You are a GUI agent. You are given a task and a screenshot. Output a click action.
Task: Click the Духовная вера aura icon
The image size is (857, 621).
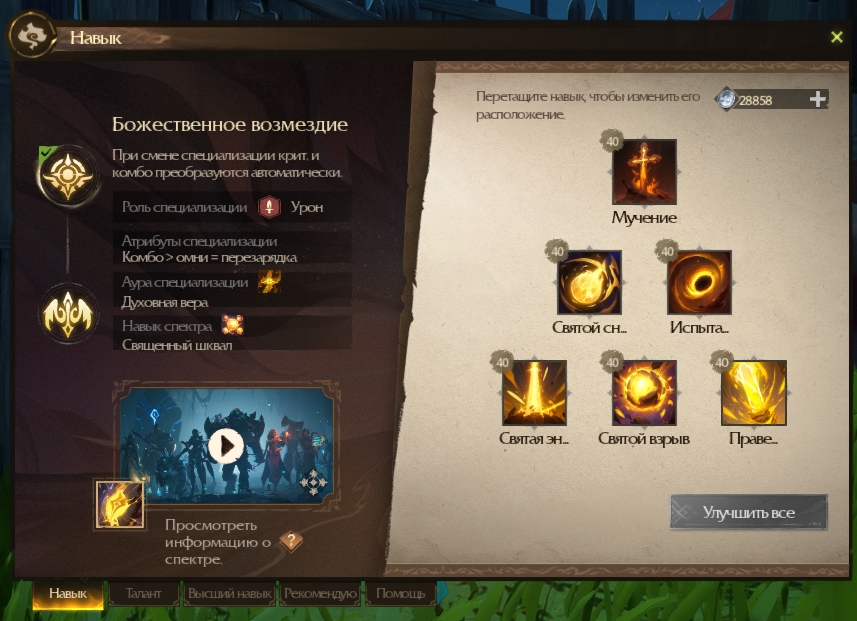click(269, 282)
